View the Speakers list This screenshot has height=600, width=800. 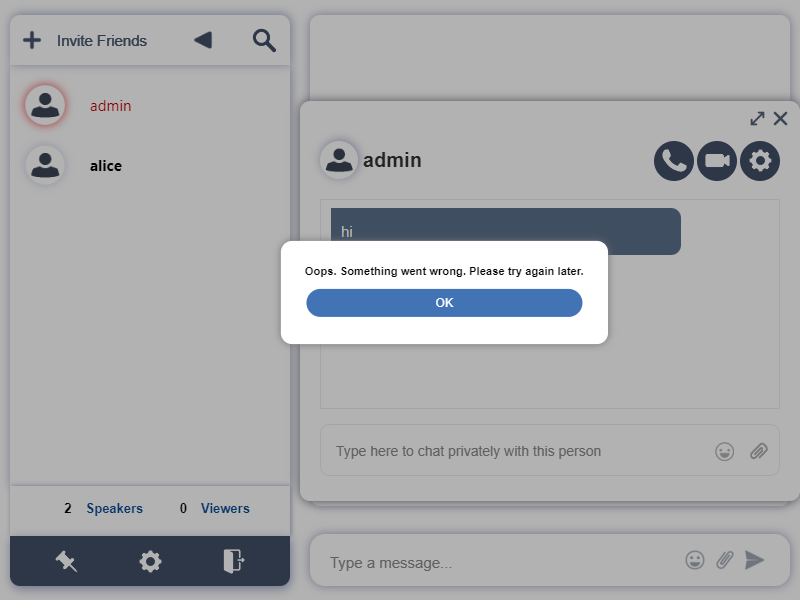114,508
